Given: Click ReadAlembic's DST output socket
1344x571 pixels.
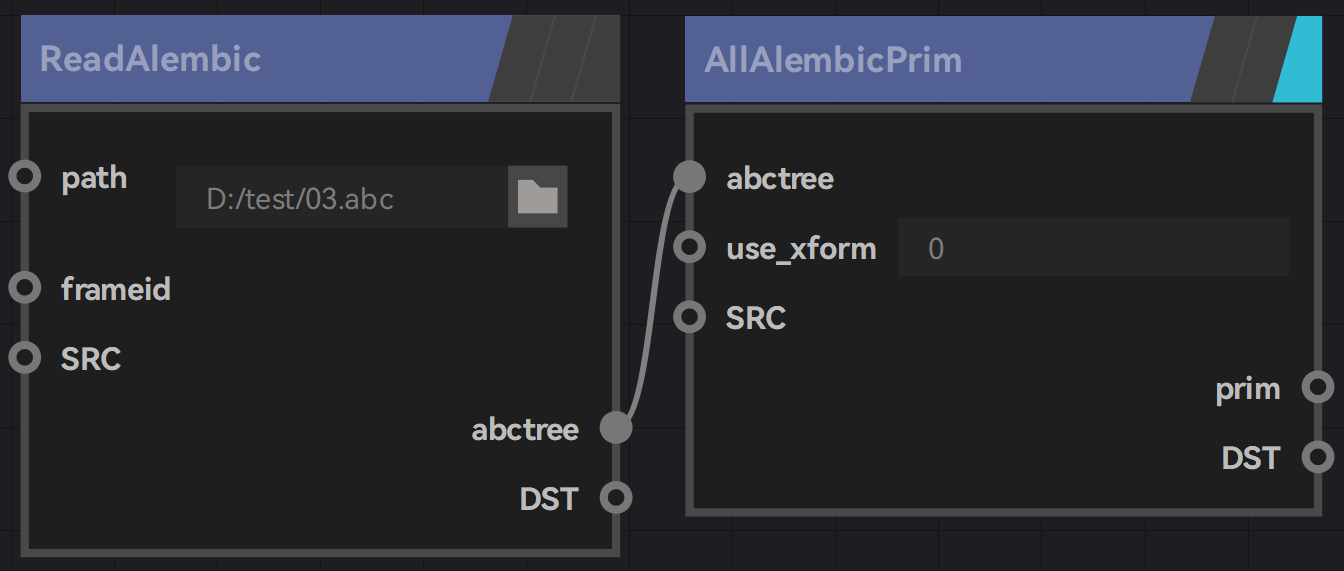Looking at the screenshot, I should pos(616,497).
